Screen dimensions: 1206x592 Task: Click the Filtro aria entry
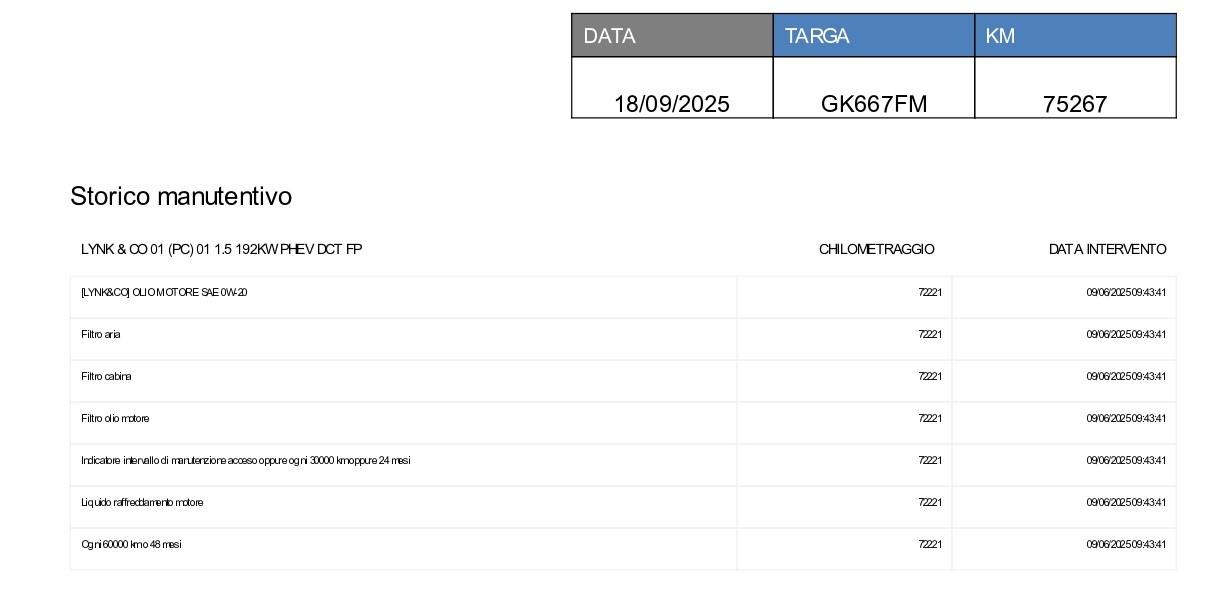(x=101, y=334)
